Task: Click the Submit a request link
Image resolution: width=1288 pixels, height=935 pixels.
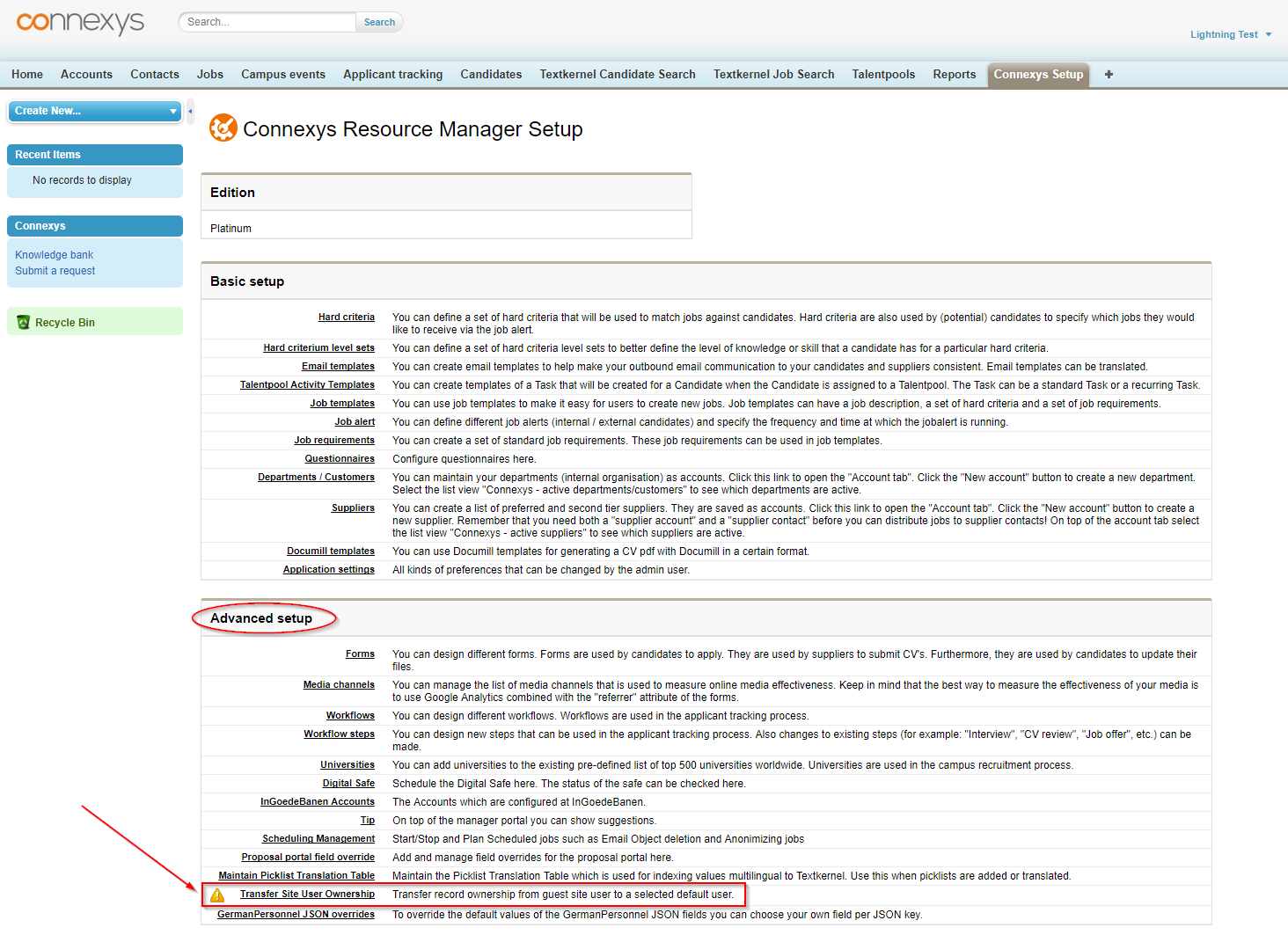Action: click(55, 271)
